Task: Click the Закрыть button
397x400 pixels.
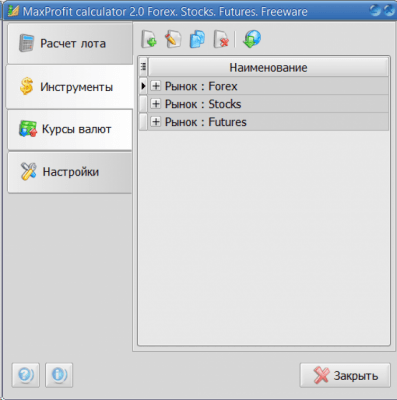Action: [x=345, y=375]
